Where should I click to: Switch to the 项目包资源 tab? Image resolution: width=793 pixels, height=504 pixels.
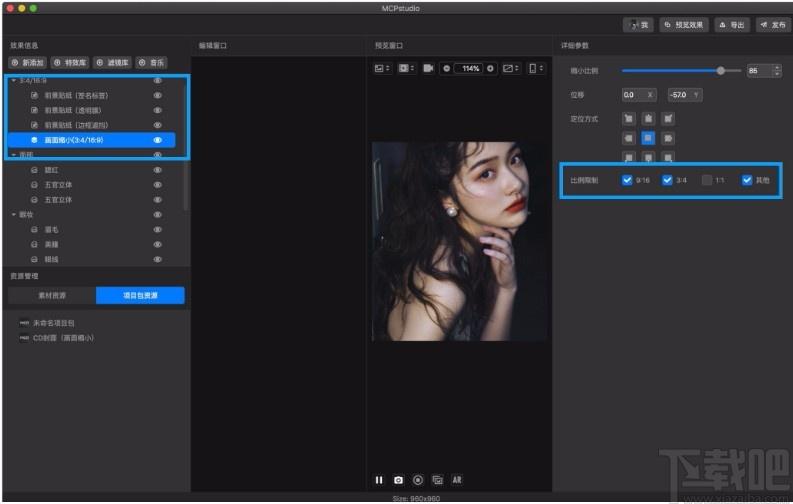point(140,295)
